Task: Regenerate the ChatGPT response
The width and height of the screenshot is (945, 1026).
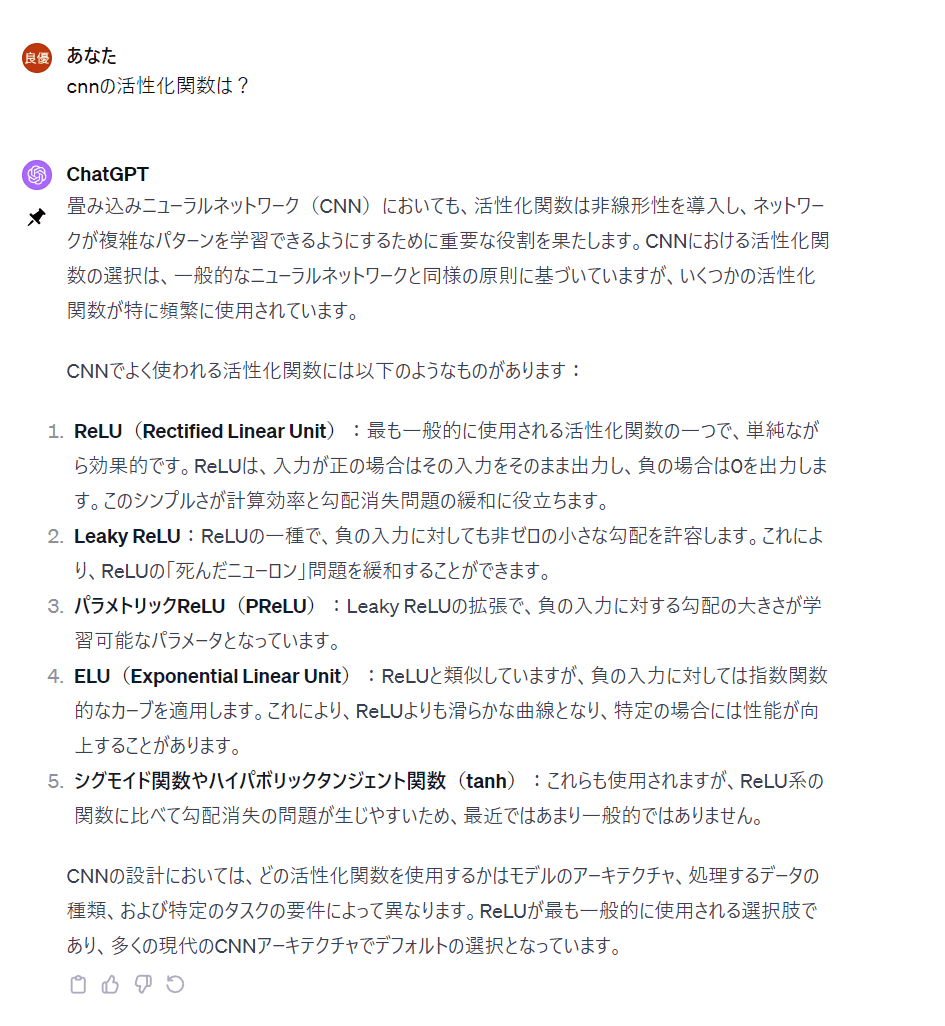Action: pyautogui.click(x=175, y=984)
